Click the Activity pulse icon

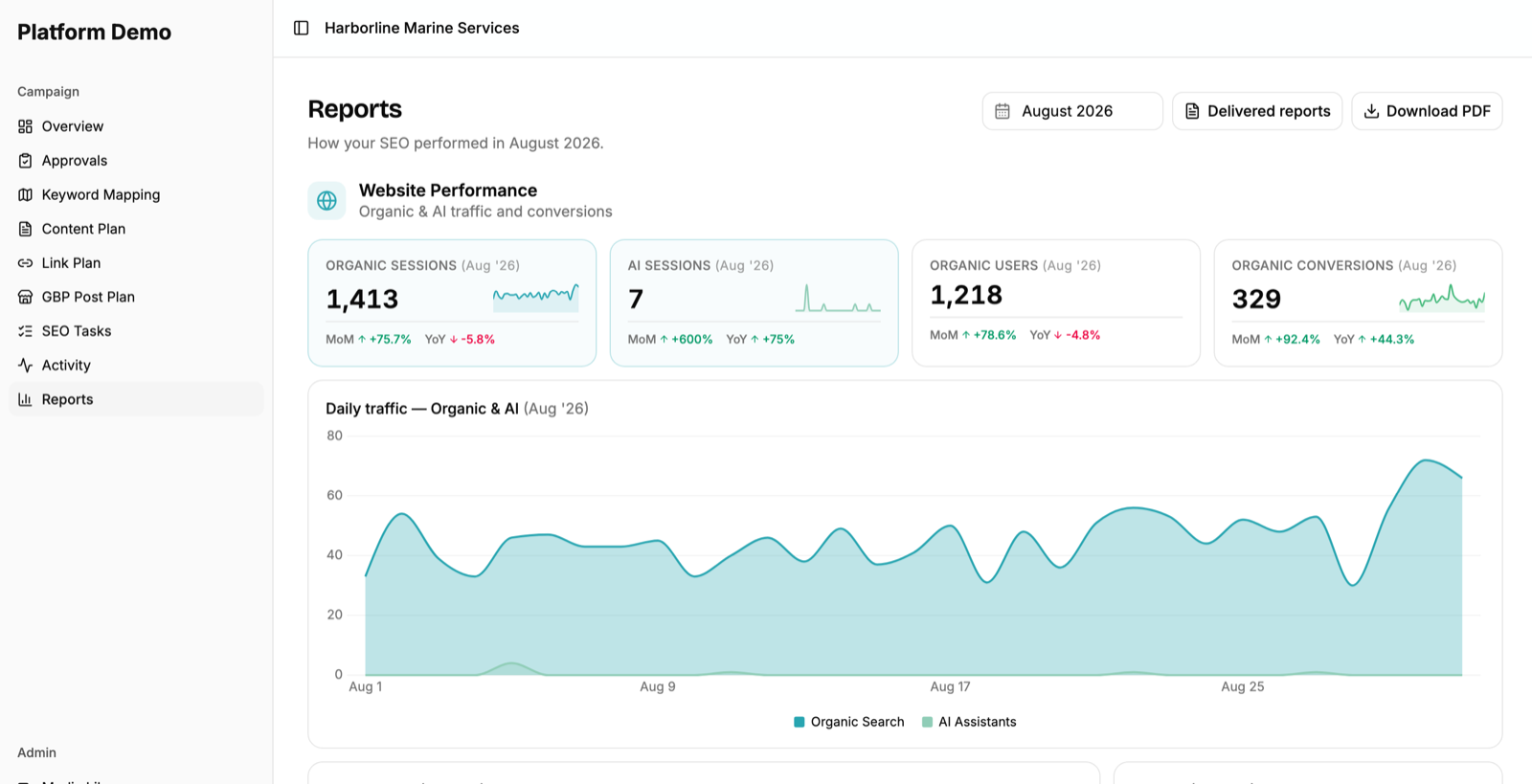[25, 365]
